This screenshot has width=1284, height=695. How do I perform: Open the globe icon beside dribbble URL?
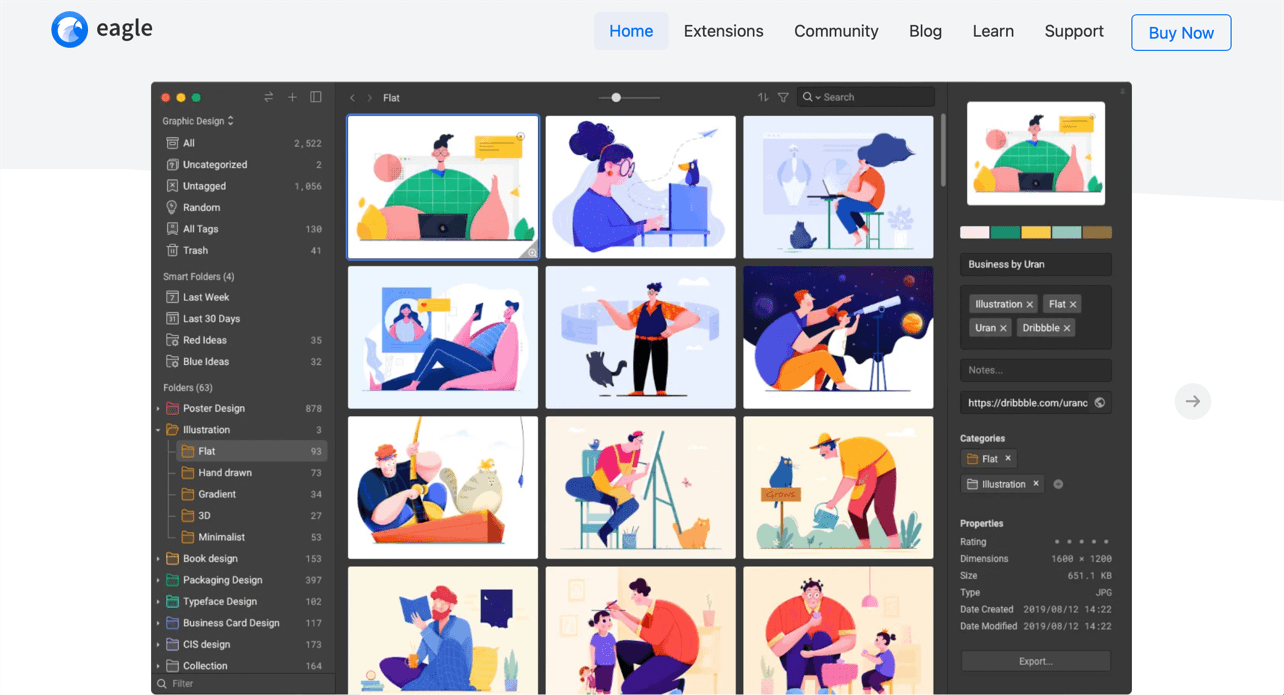coord(1100,403)
